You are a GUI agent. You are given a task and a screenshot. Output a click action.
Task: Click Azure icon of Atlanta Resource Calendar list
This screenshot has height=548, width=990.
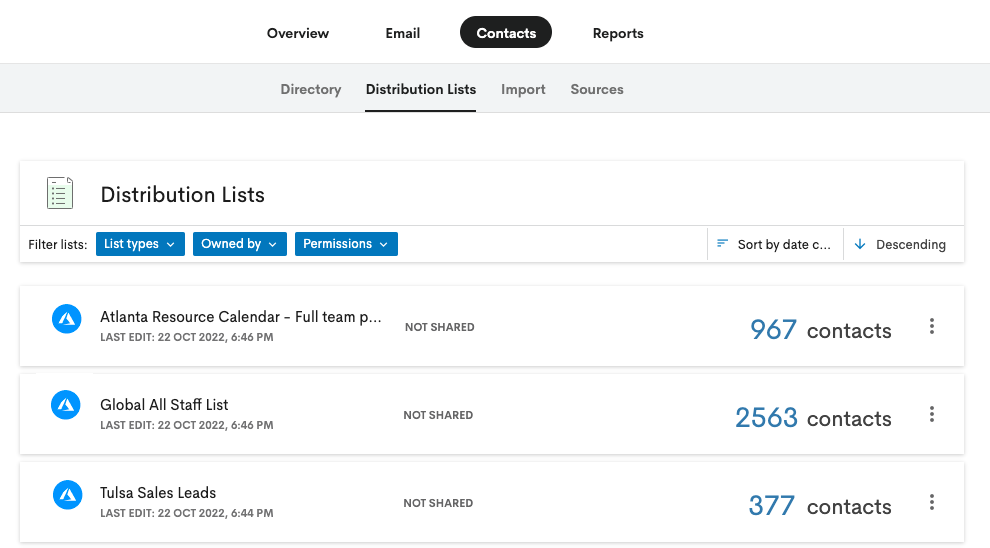point(66,319)
